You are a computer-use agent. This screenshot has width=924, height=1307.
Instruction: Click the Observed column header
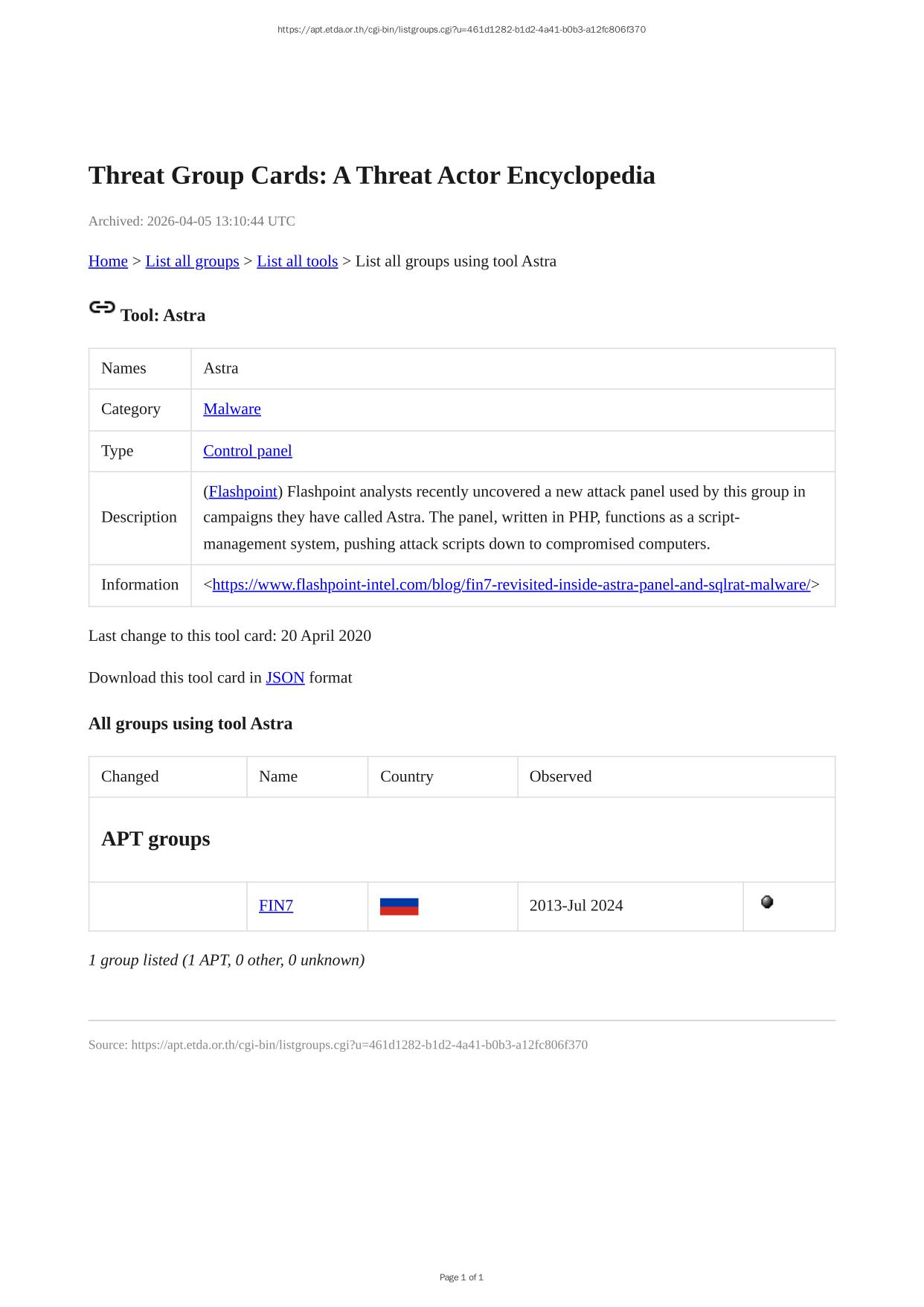pyautogui.click(x=560, y=777)
